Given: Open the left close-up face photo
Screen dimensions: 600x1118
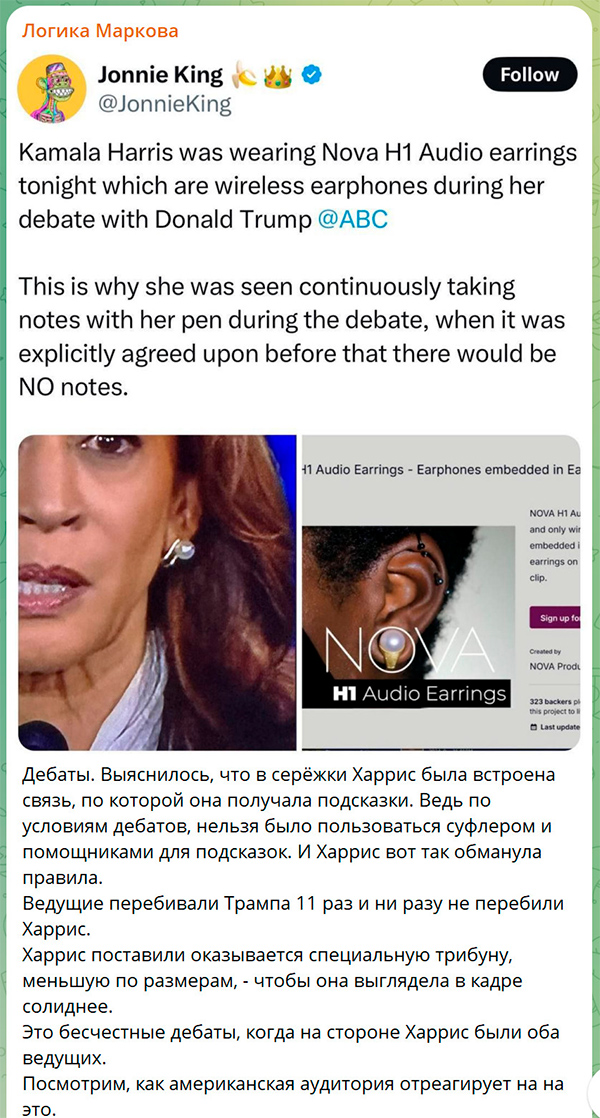Looking at the screenshot, I should (x=157, y=593).
